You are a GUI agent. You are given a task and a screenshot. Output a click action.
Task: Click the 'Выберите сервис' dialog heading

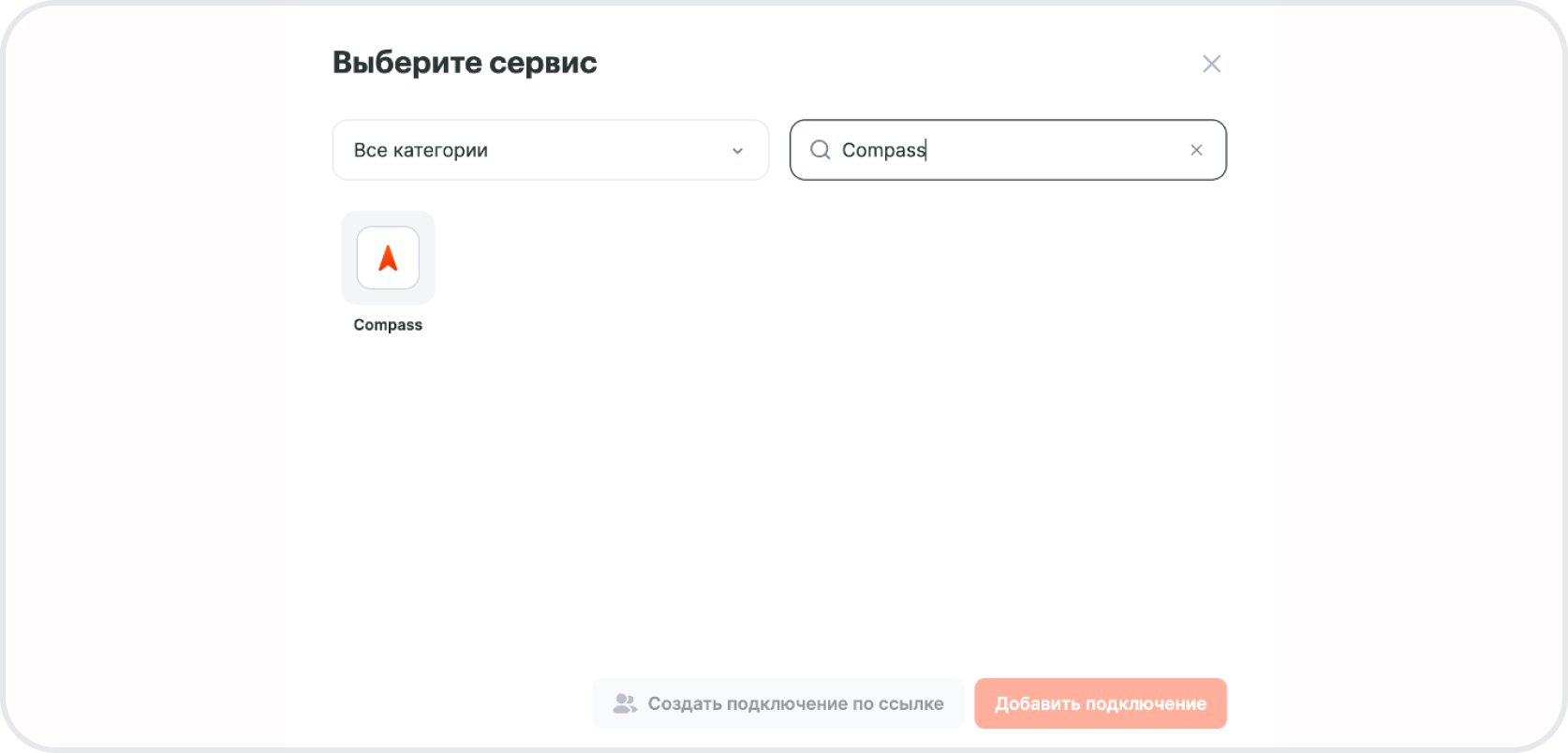[465, 63]
